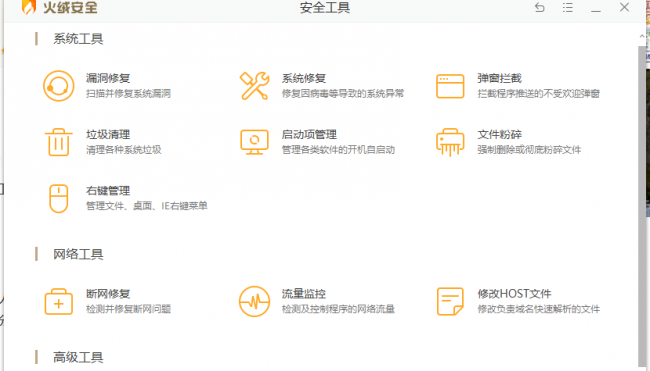This screenshot has height=371, width=650.
Task: Open the 弹窗拦截 popup window icon
Action: point(450,86)
